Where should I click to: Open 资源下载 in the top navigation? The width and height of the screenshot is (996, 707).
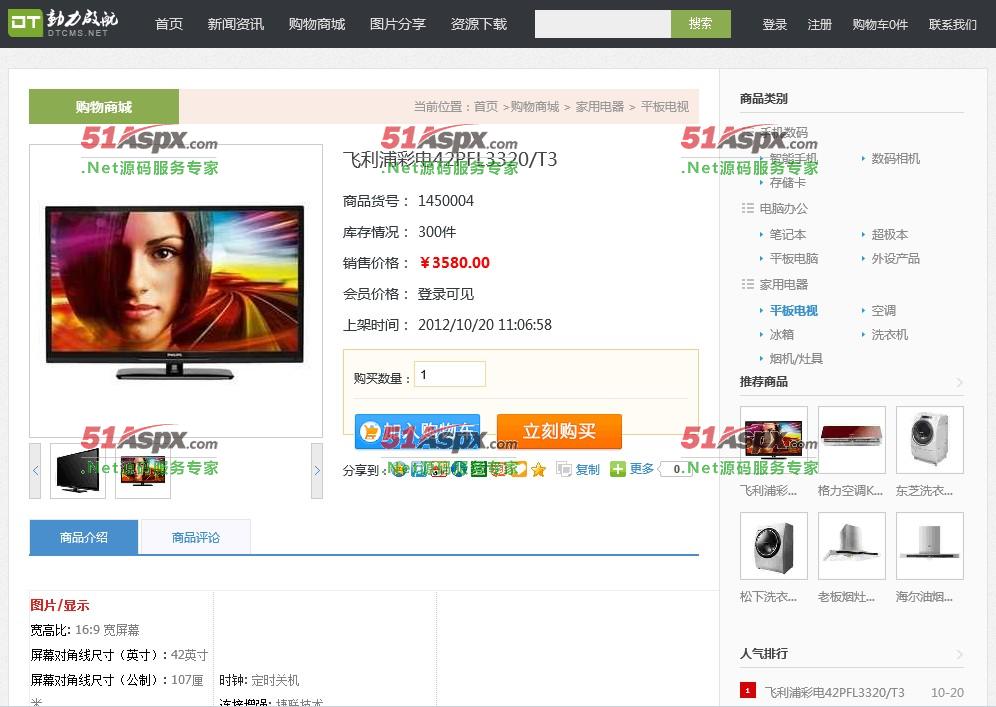click(478, 24)
